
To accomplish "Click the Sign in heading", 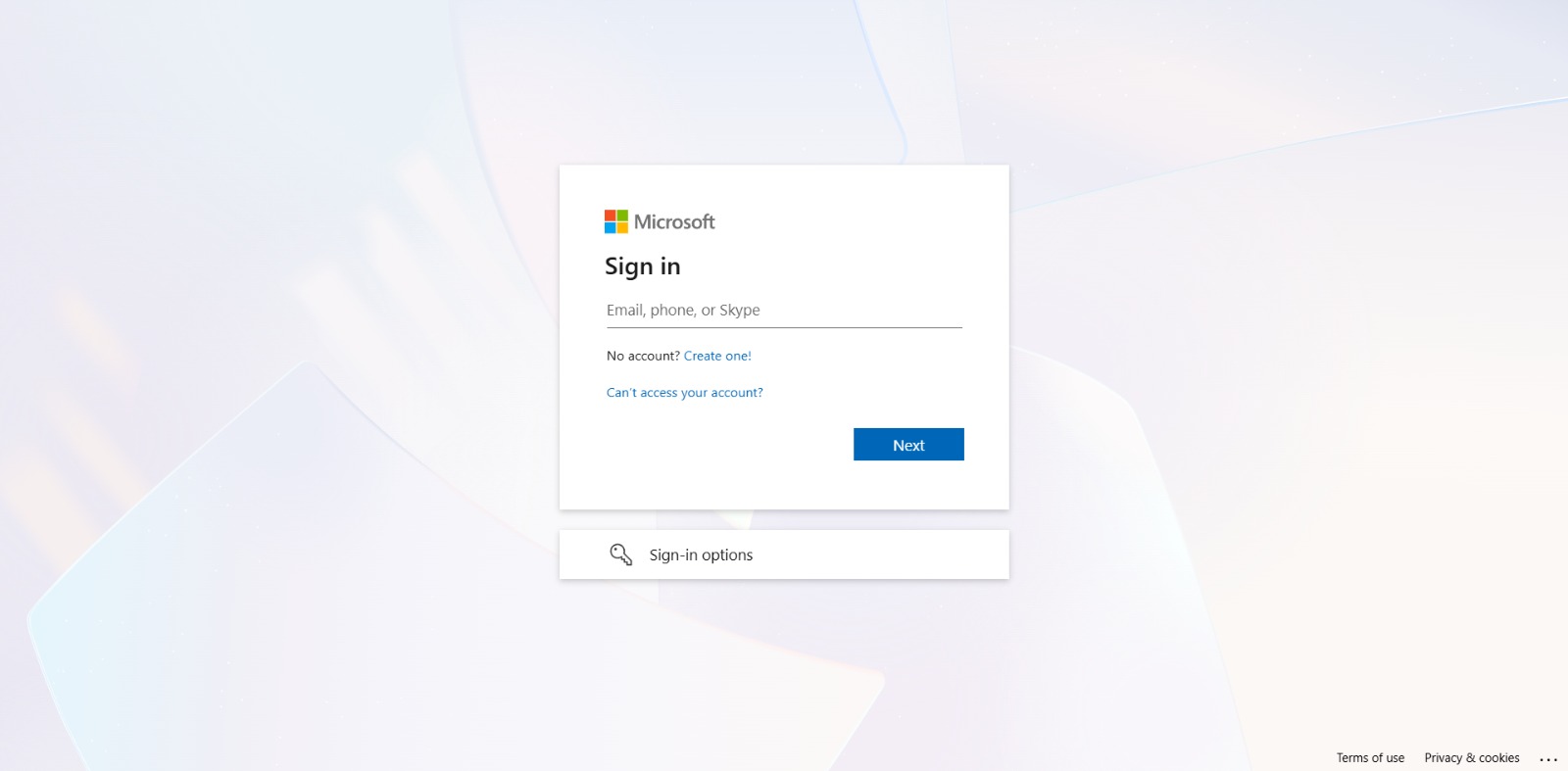I will pyautogui.click(x=642, y=266).
